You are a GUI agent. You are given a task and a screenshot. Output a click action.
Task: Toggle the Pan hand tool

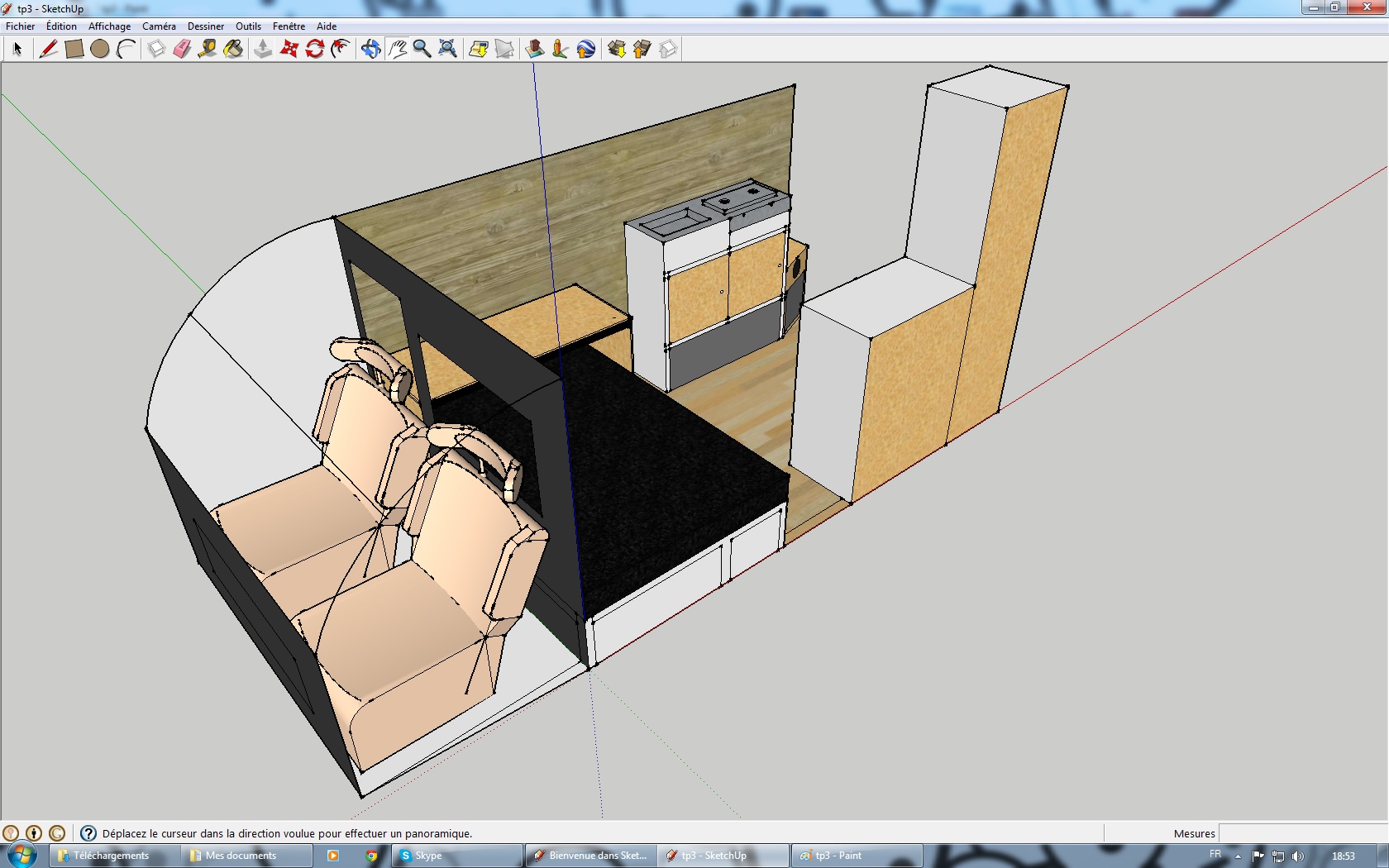click(x=397, y=50)
